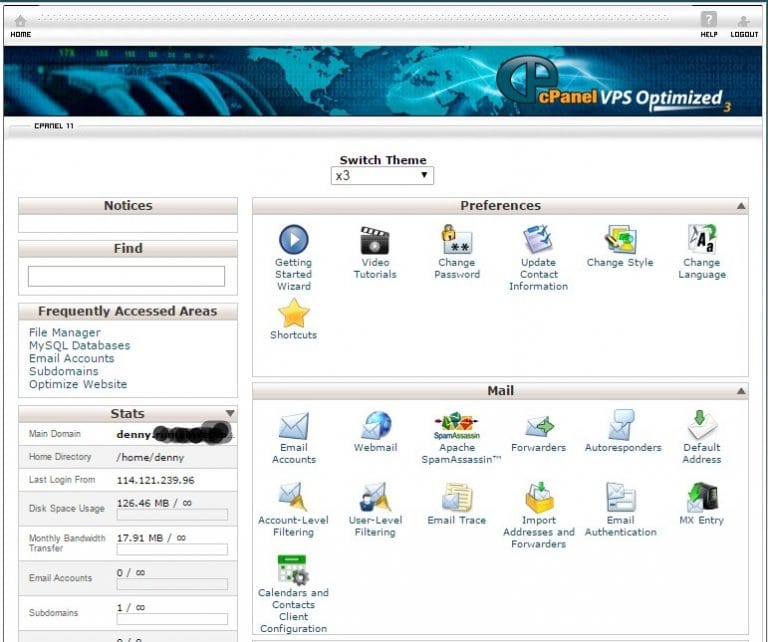The image size is (768, 642).
Task: Open Email Accounts frequently accessed link
Action: 72,358
